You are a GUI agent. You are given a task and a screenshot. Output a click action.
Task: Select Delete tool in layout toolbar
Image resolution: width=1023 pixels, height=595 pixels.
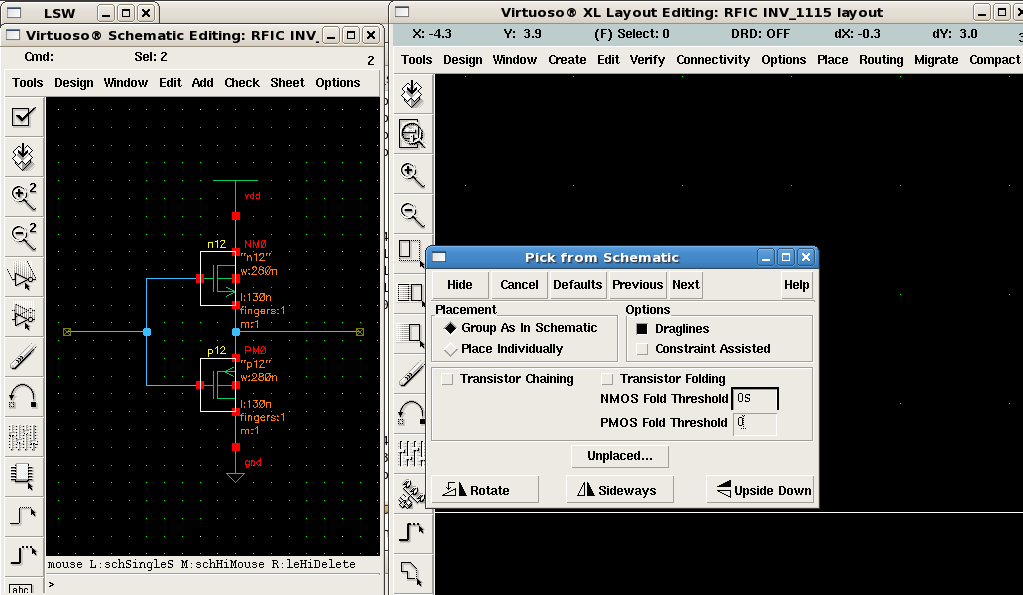pos(411,373)
